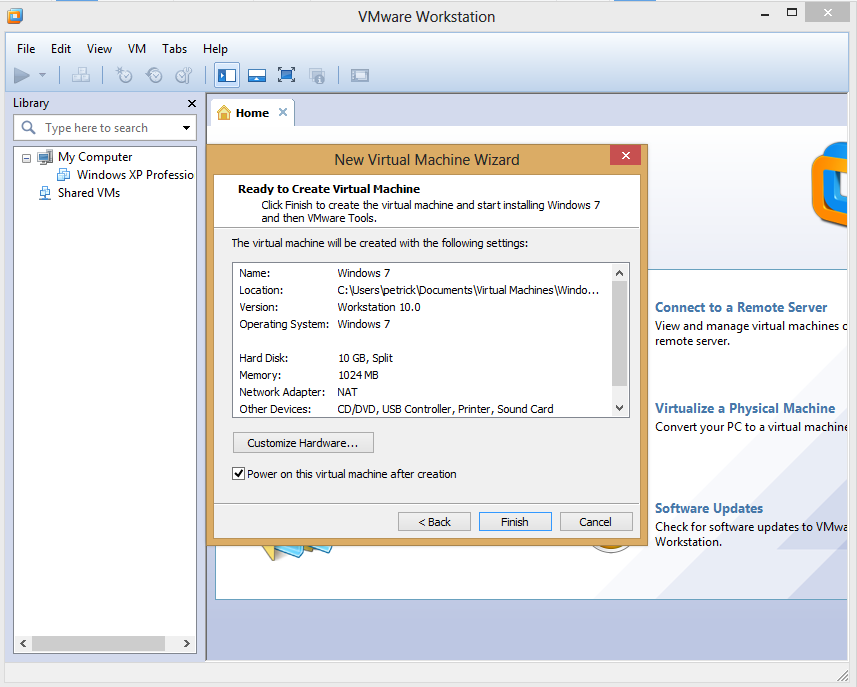This screenshot has width=857, height=687.
Task: Close the Home tab
Action: [283, 112]
